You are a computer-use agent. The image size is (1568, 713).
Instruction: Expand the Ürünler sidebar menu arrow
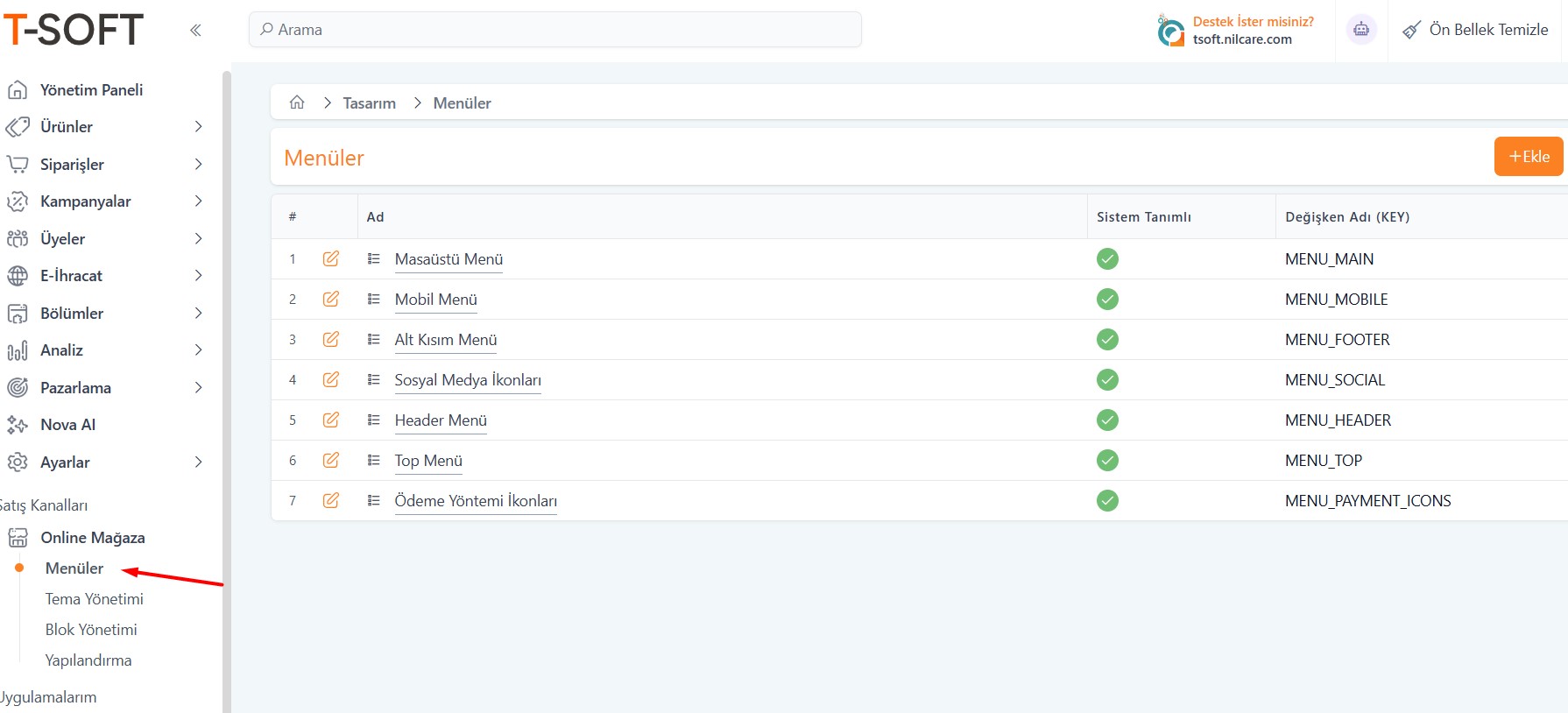click(198, 127)
